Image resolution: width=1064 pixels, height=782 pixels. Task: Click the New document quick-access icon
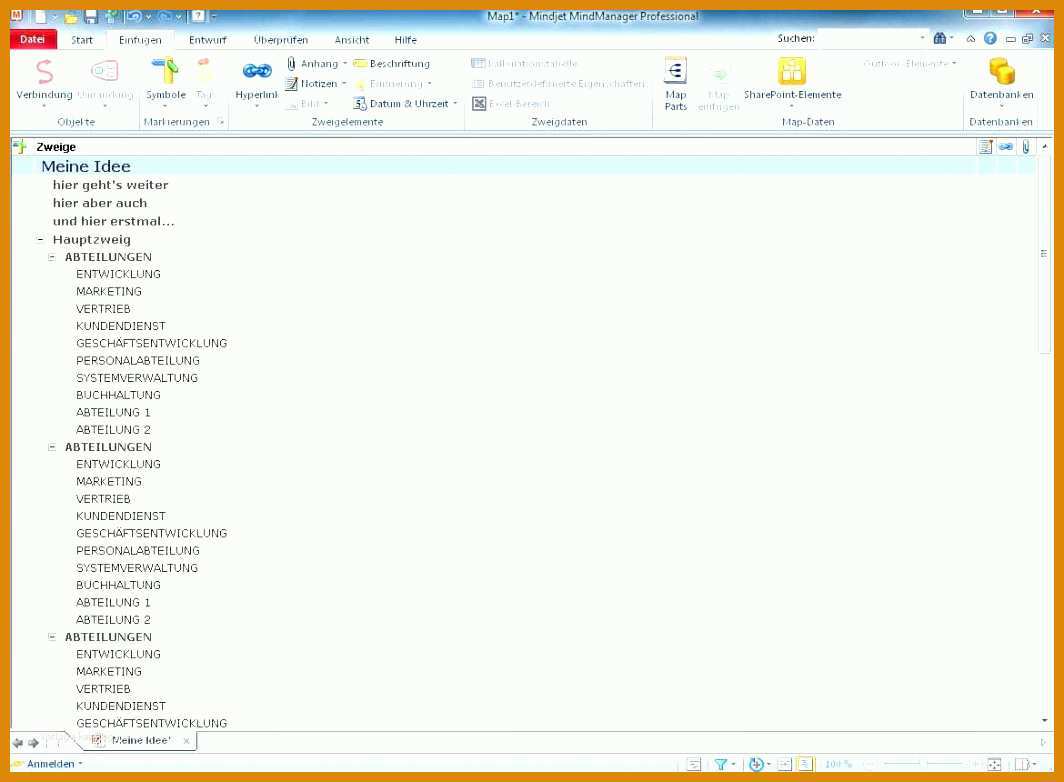click(41, 16)
